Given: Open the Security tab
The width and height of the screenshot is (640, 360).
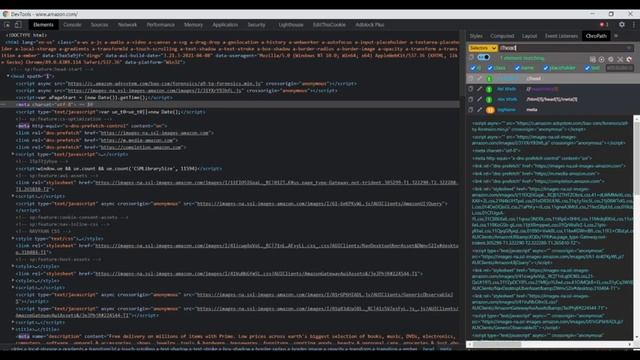Looking at the screenshot, I should [256, 25].
